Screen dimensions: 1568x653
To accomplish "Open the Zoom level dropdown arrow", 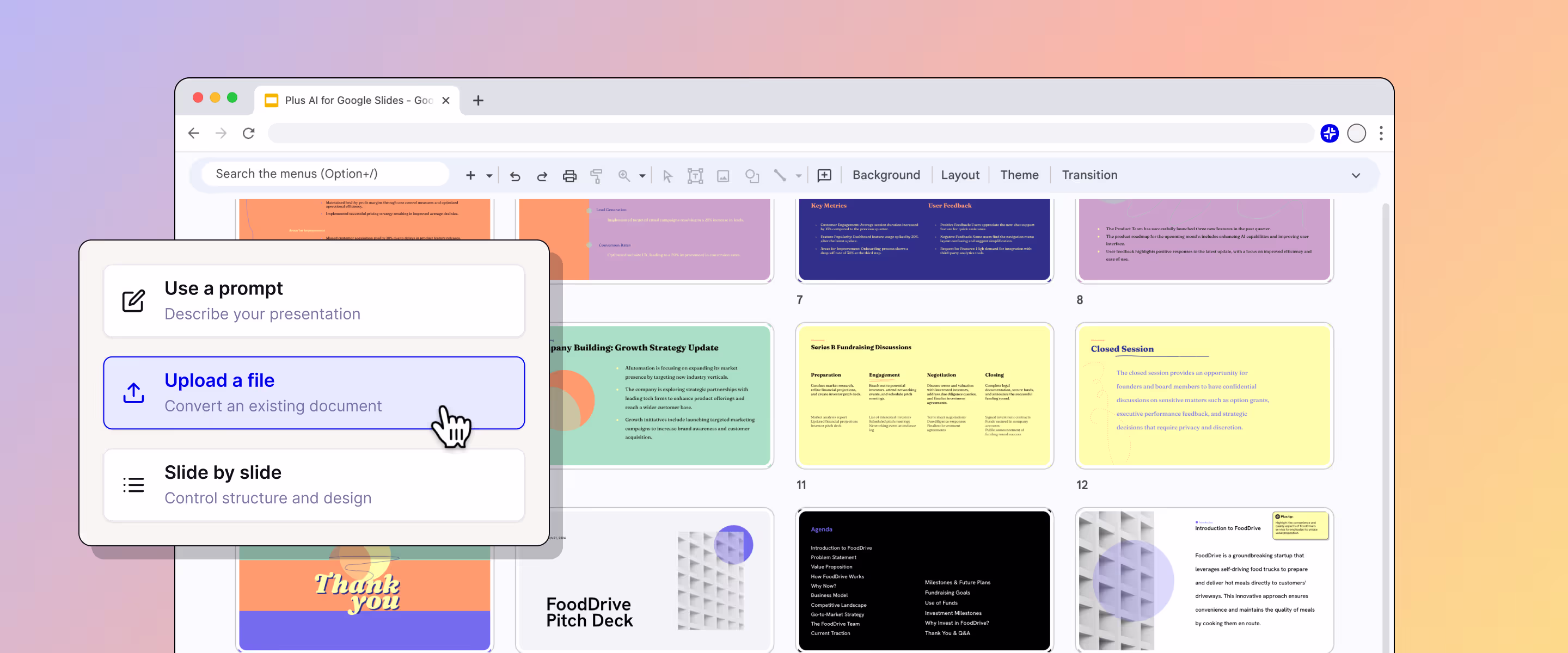I will coord(642,176).
